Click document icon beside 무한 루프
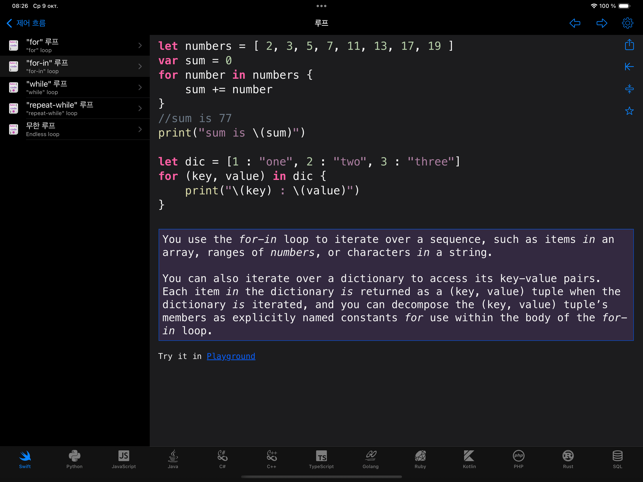 (x=14, y=129)
